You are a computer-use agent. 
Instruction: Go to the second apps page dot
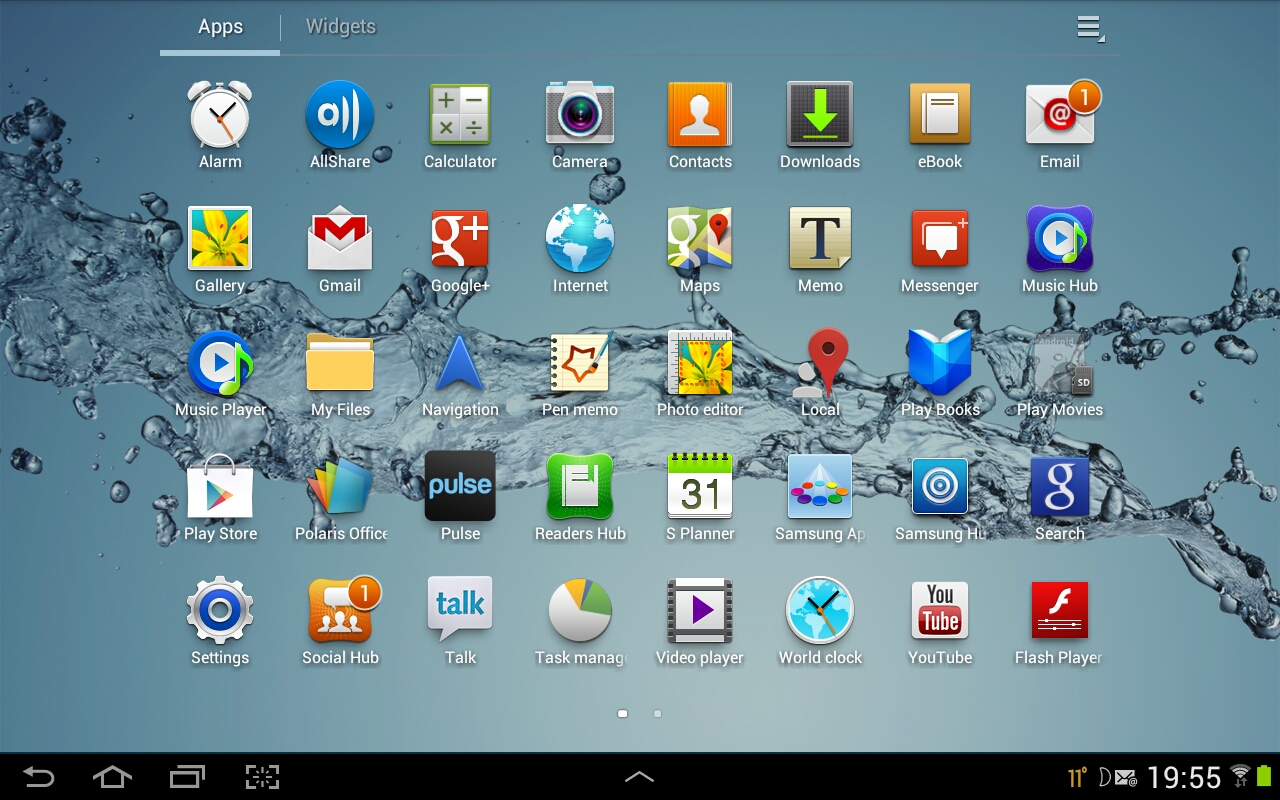[657, 714]
